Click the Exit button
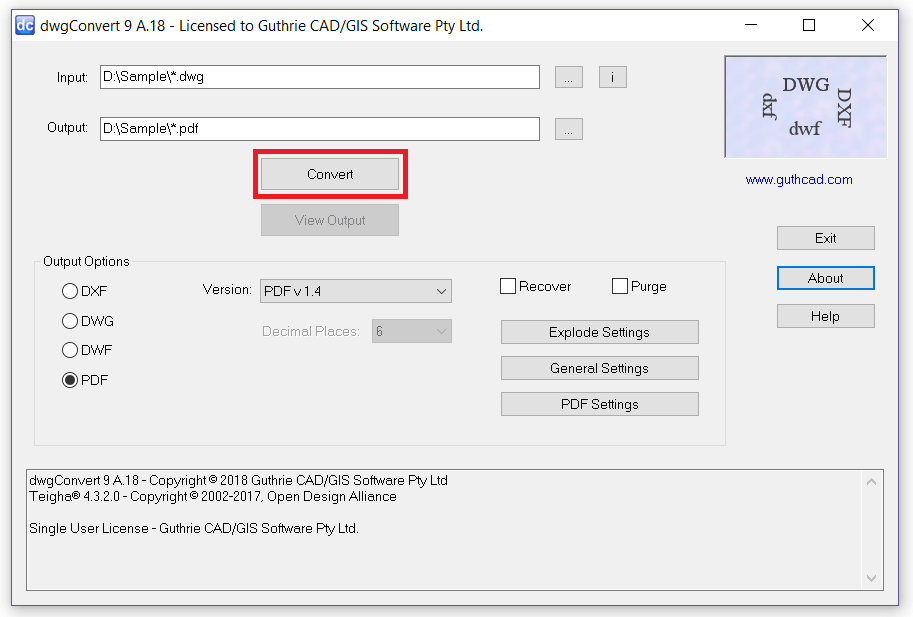The height and width of the screenshot is (617, 913). (x=826, y=238)
